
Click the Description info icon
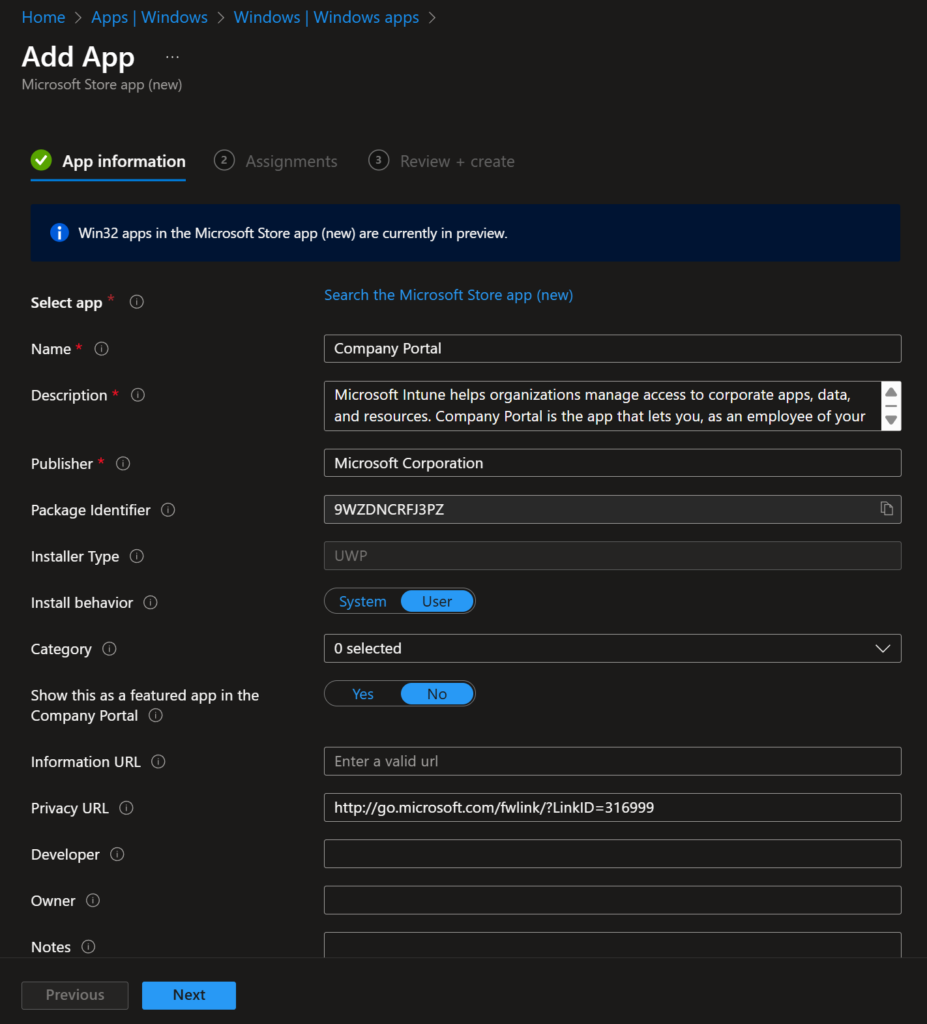[138, 395]
